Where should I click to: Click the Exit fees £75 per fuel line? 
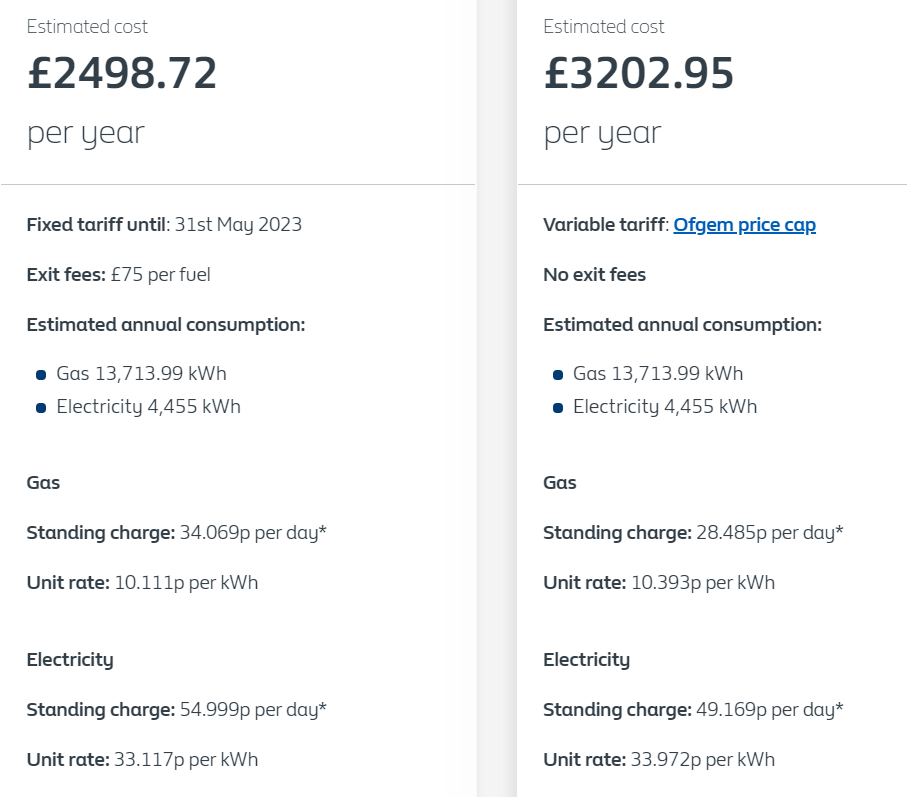(x=119, y=275)
